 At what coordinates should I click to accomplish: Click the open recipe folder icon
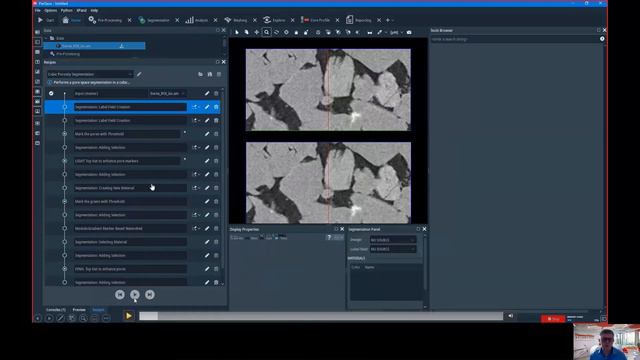pyautogui.click(x=200, y=74)
